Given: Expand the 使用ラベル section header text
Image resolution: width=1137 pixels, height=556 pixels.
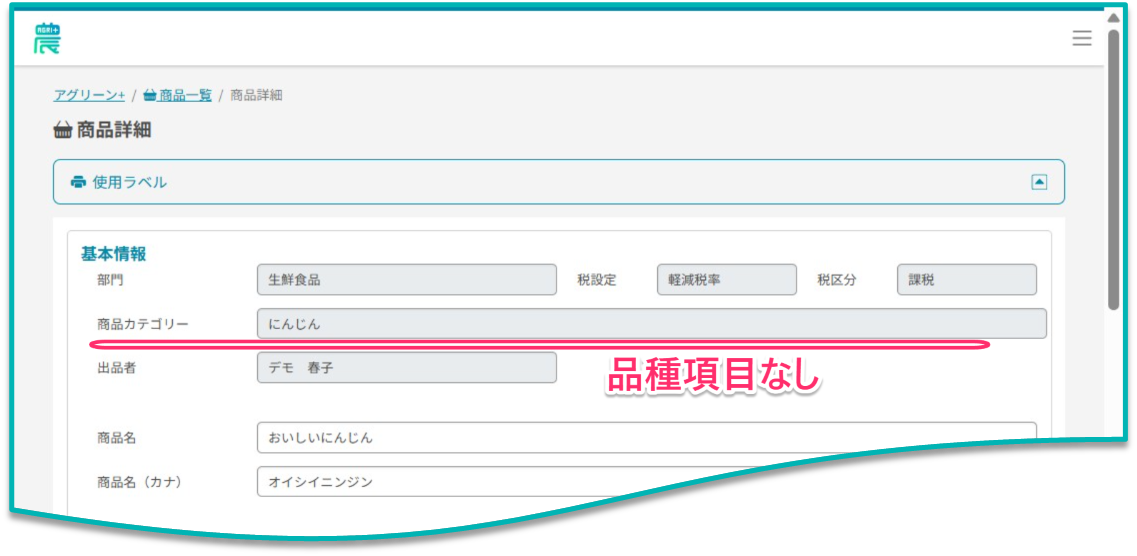Looking at the screenshot, I should click(x=130, y=182).
